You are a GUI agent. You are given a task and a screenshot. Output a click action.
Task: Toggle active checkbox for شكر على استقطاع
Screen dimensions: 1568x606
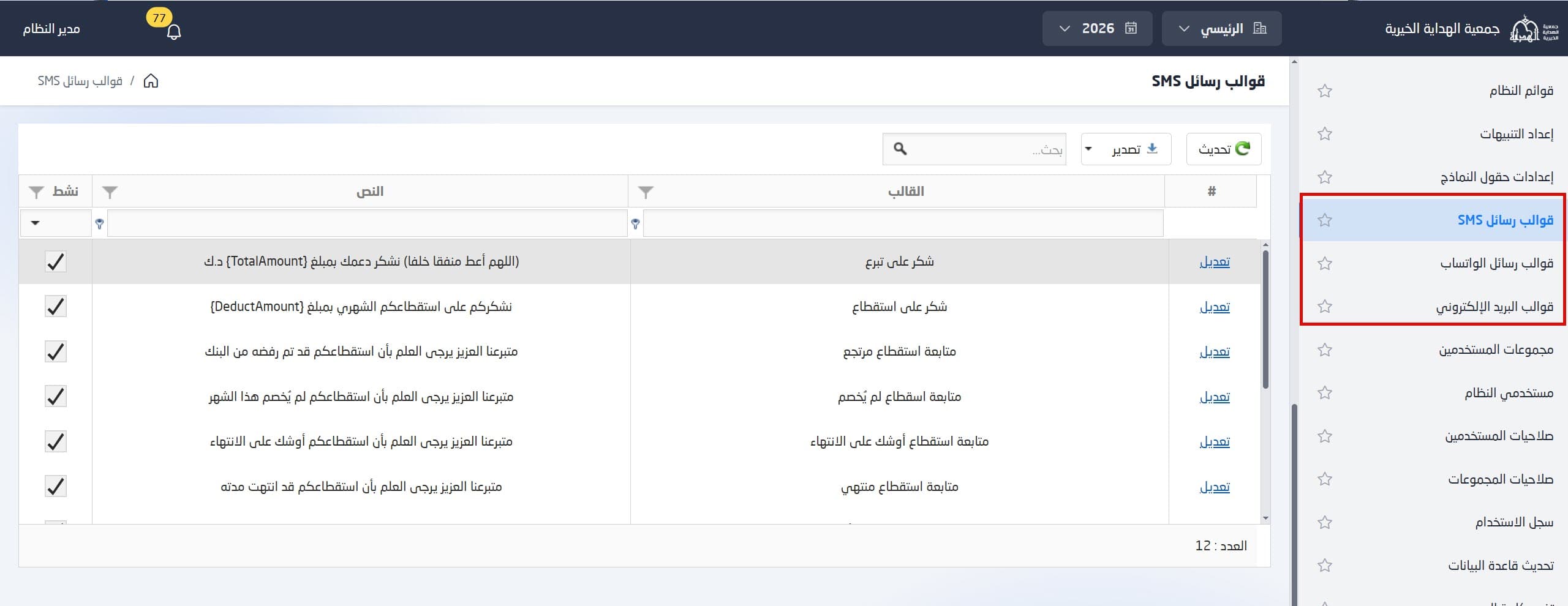(56, 306)
